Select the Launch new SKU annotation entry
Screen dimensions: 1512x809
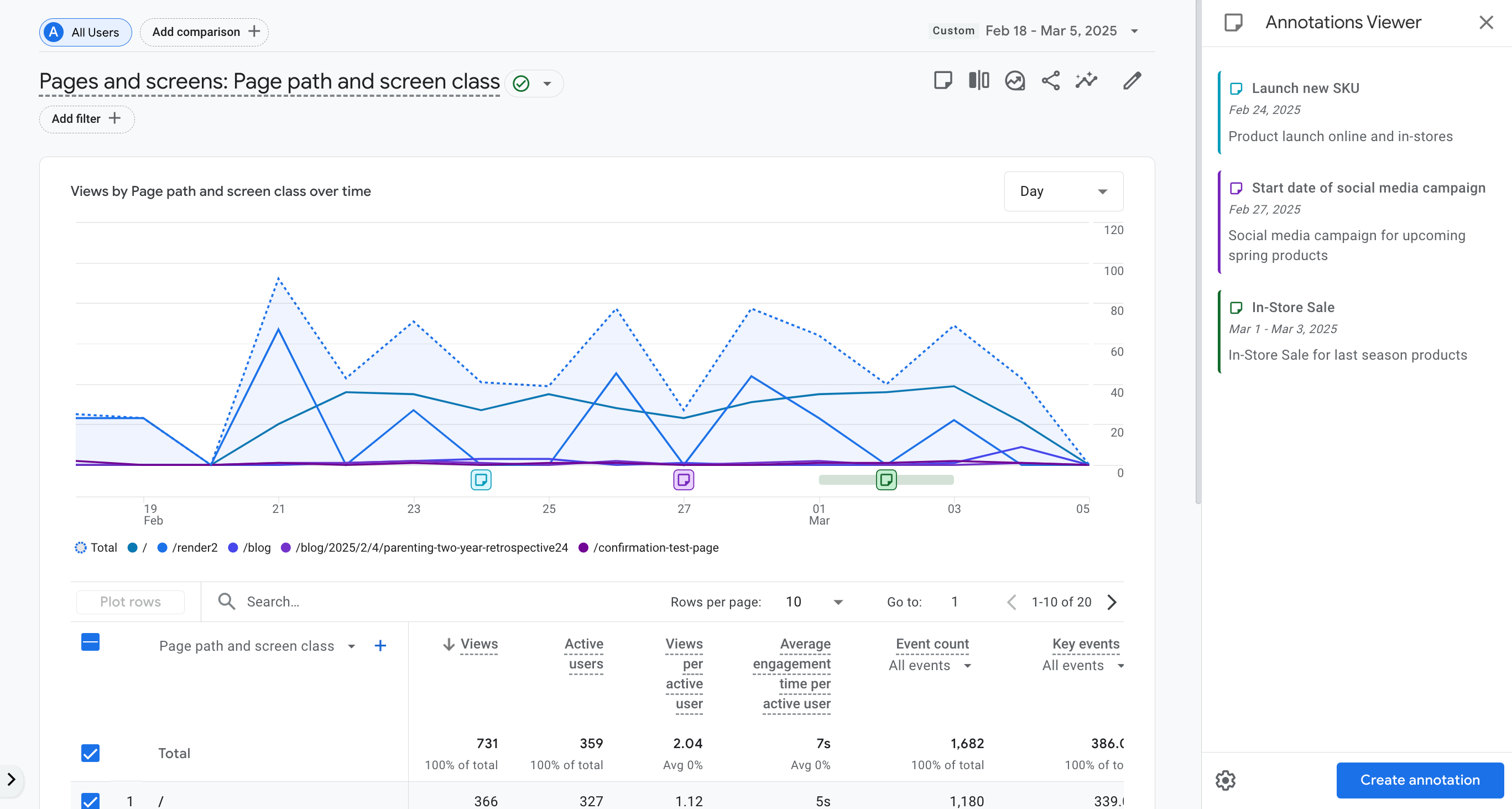click(1356, 112)
